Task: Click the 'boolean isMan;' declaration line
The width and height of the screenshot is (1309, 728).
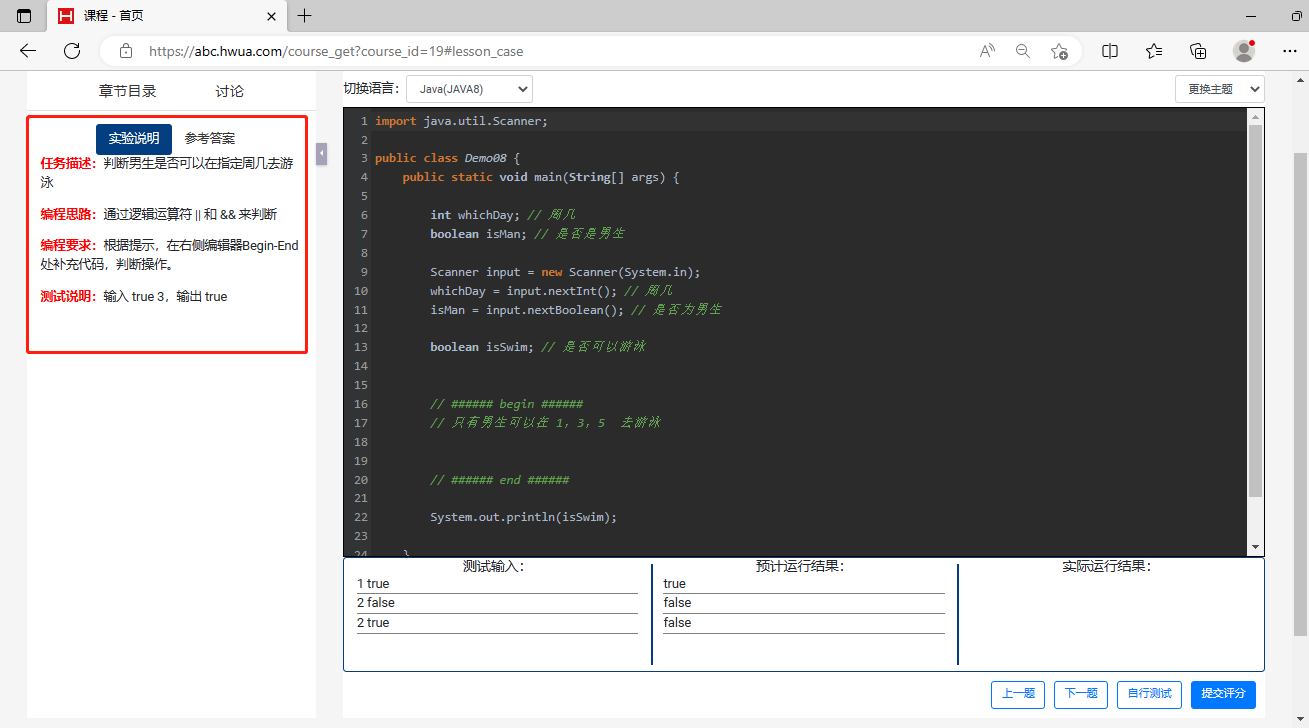Action: [x=527, y=234]
